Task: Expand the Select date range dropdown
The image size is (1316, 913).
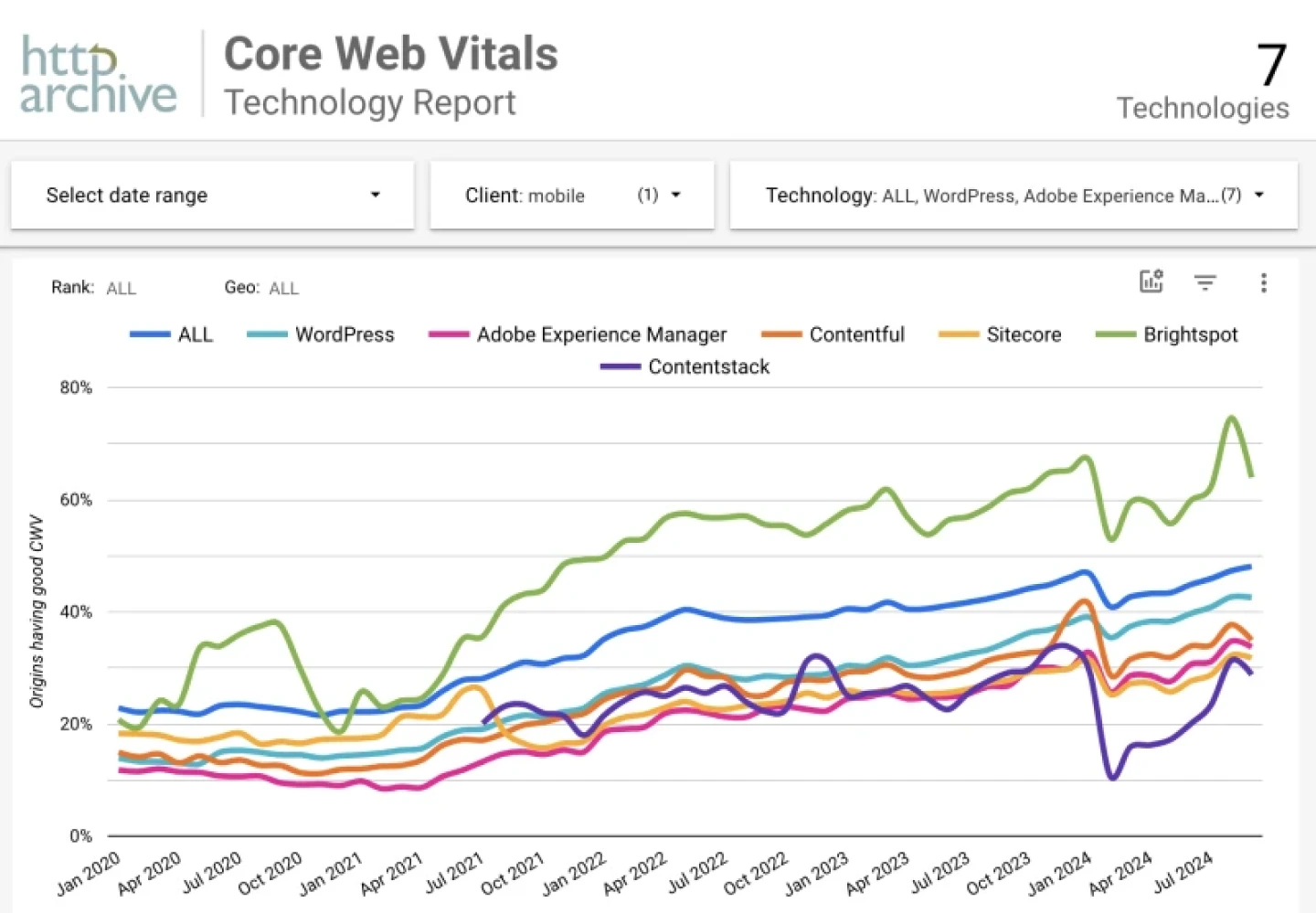Action: [212, 195]
